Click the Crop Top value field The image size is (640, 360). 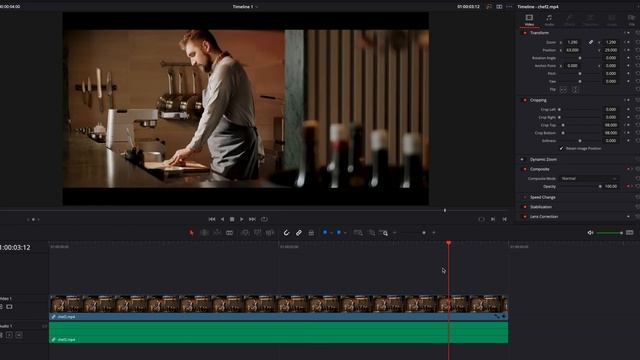(x=611, y=125)
